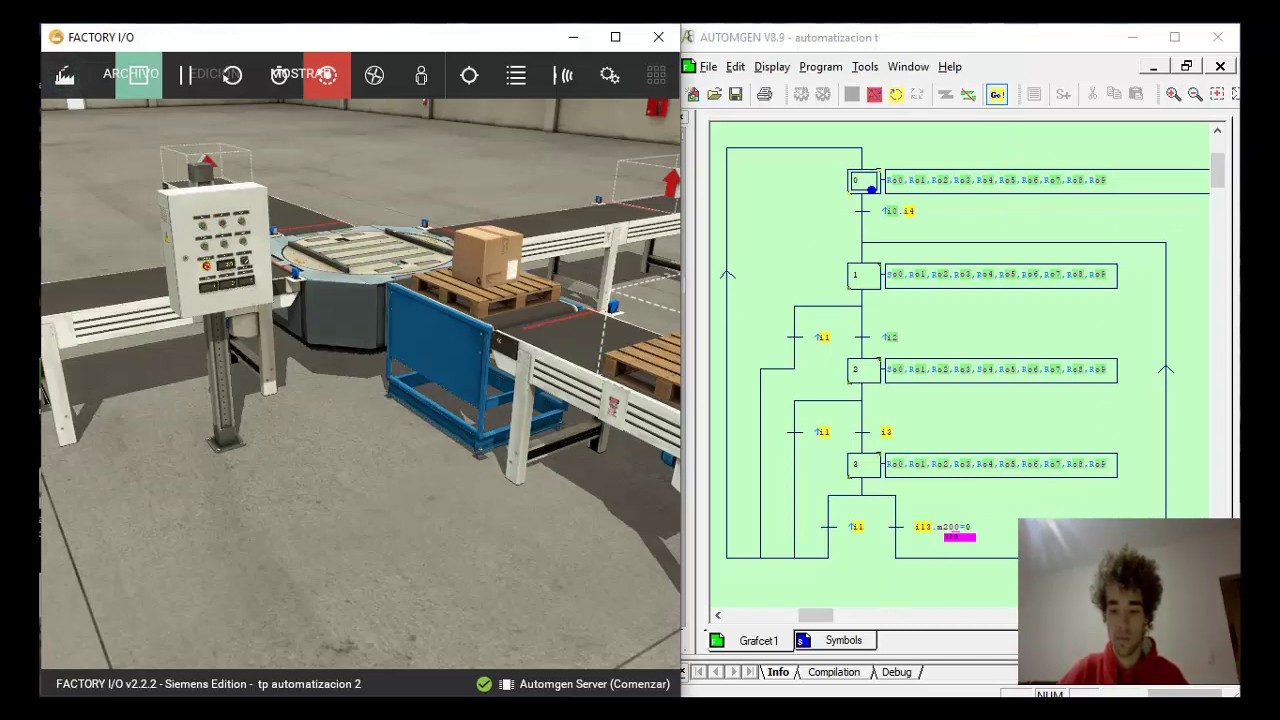Click the scroll up arrow in Grafcet view
This screenshot has width=1280, height=720.
coord(1217,131)
